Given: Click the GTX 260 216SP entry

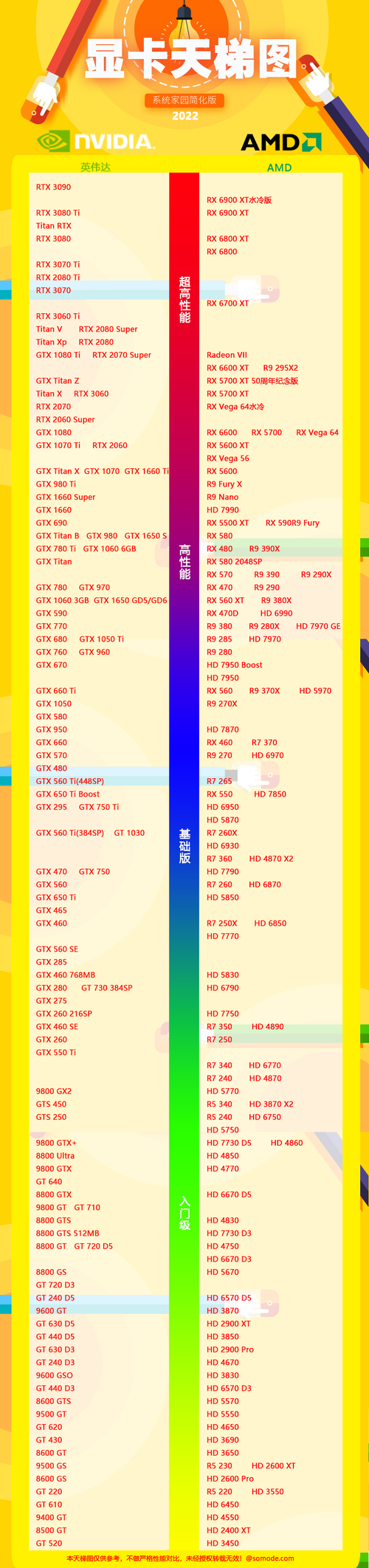Looking at the screenshot, I should (x=64, y=1014).
